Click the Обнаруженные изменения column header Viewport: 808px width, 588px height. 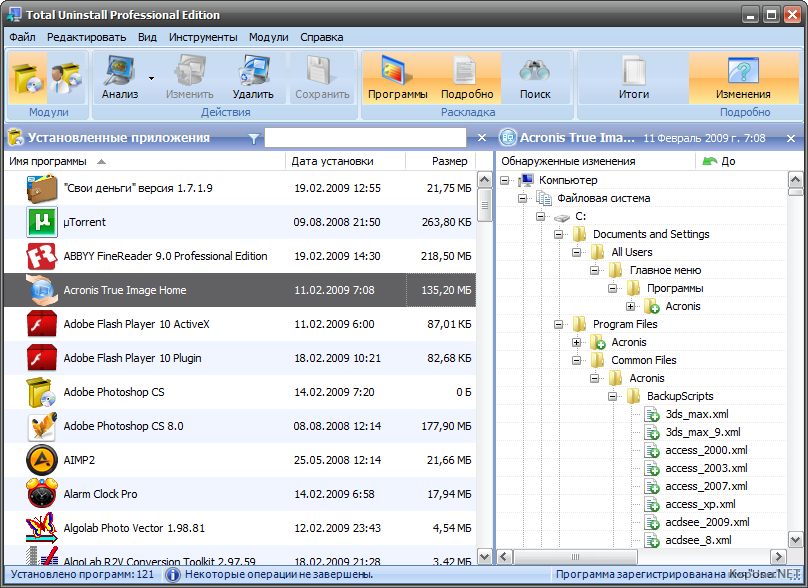596,161
